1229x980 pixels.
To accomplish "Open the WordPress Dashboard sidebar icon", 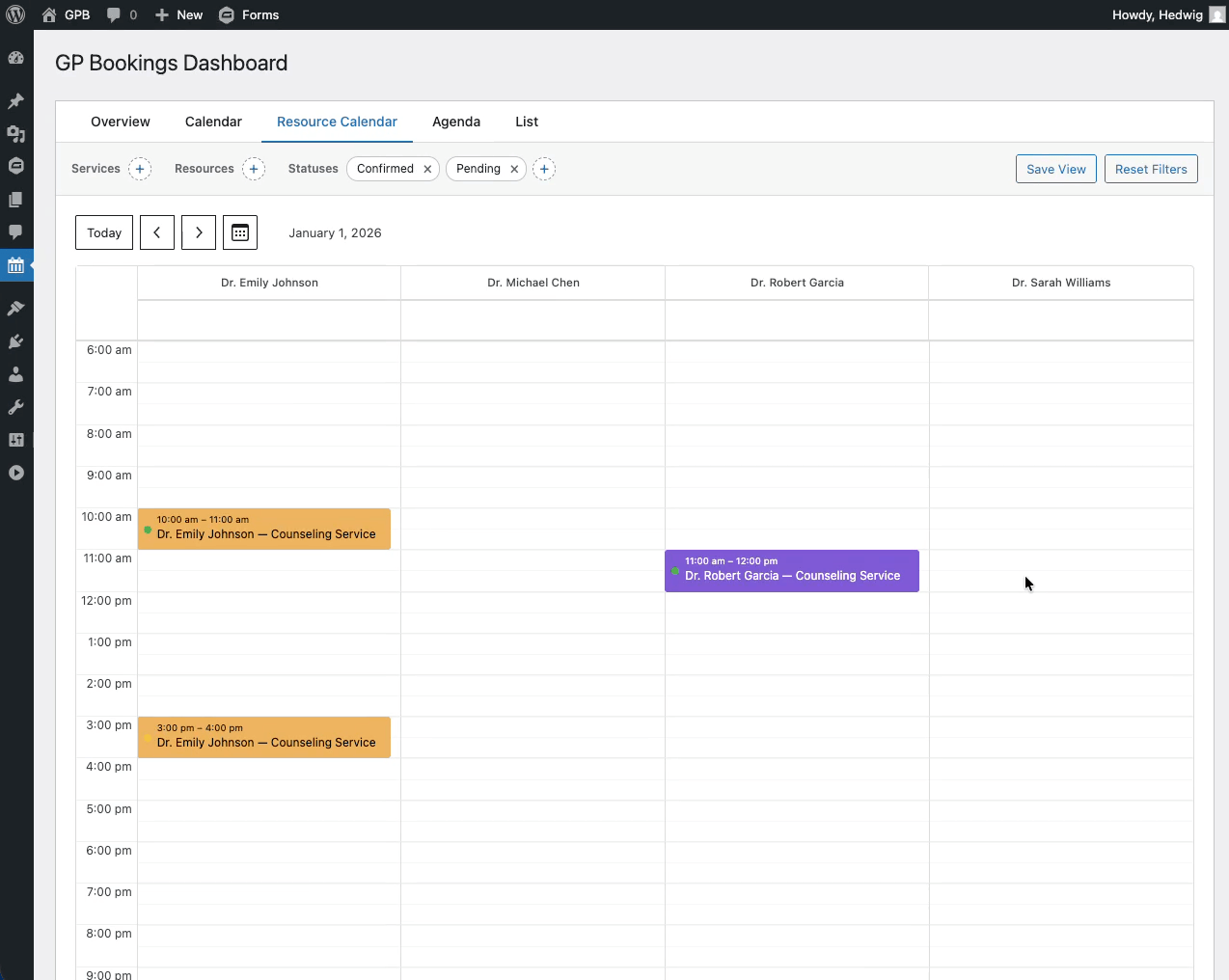I will [x=15, y=58].
